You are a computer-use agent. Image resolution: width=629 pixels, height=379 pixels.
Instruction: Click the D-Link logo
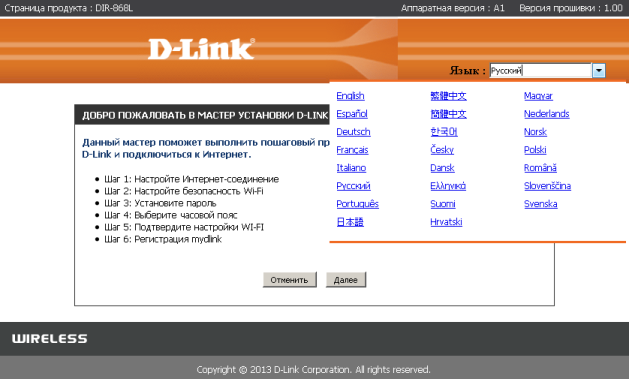pyautogui.click(x=201, y=49)
